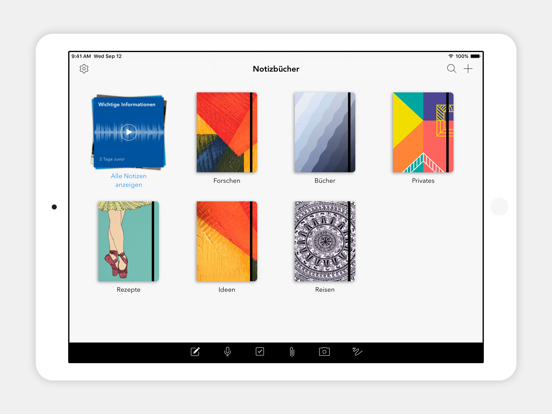Attach a file with paperclip icon

tap(292, 352)
